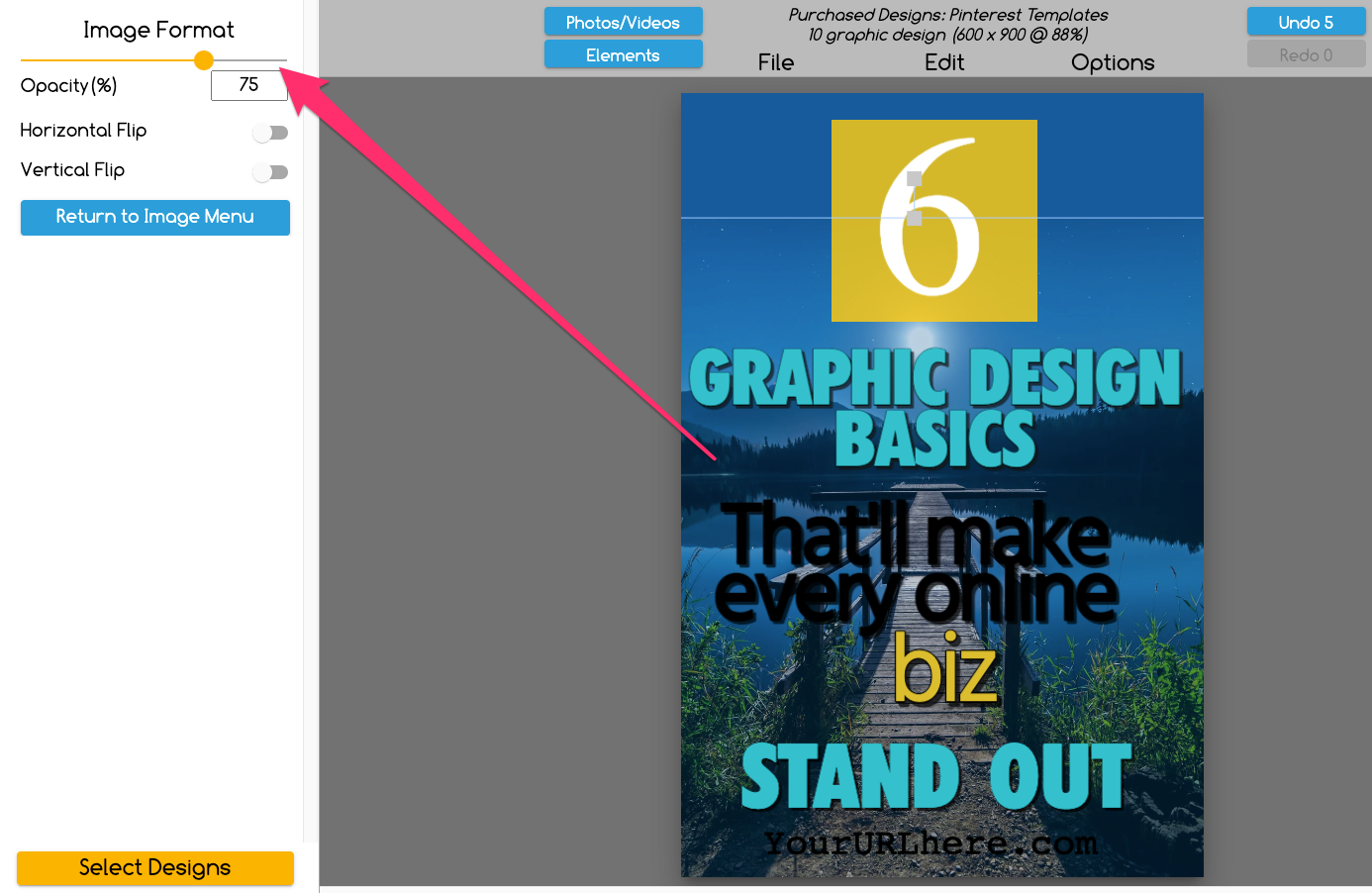Select the GRAPHIC DESIGN headline text

(934, 379)
